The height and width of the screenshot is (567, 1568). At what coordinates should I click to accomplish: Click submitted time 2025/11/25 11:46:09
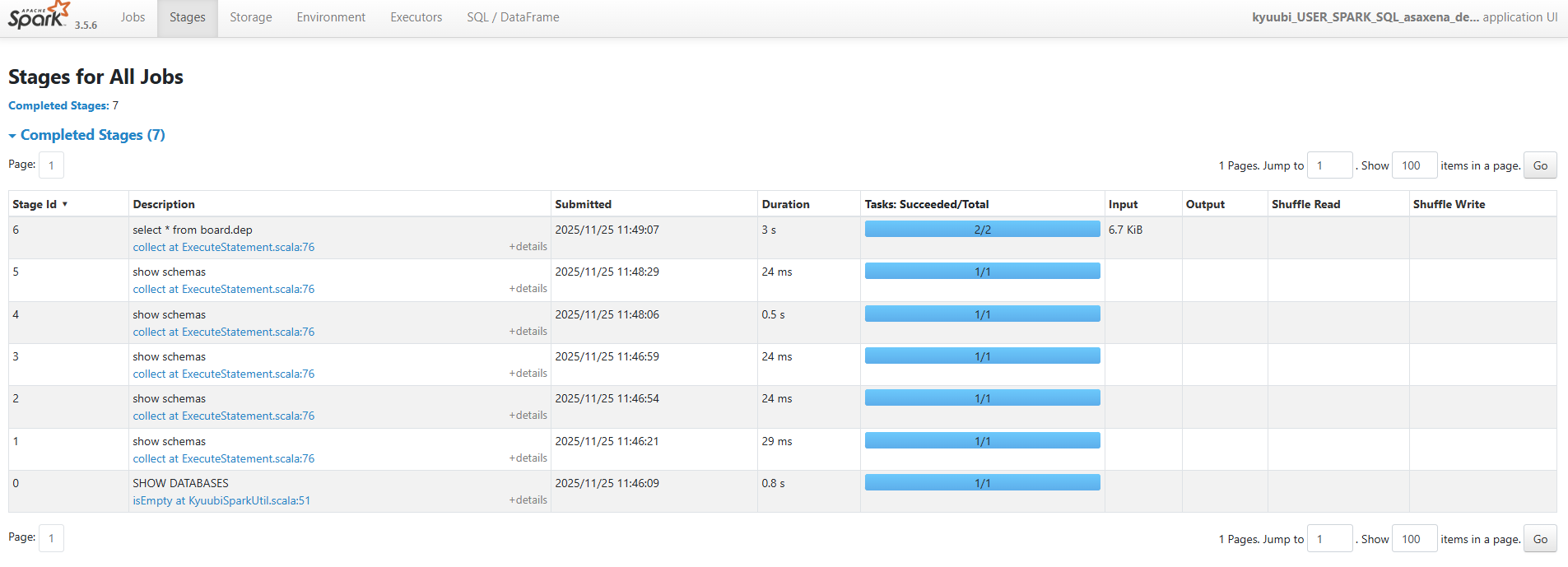pyautogui.click(x=607, y=483)
